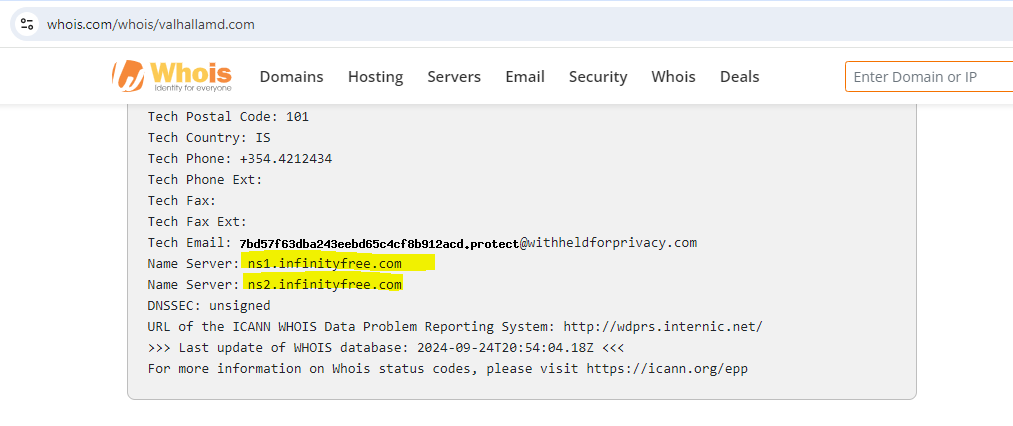Open the Hosting menu
This screenshot has height=426, width=1013.
click(x=375, y=77)
